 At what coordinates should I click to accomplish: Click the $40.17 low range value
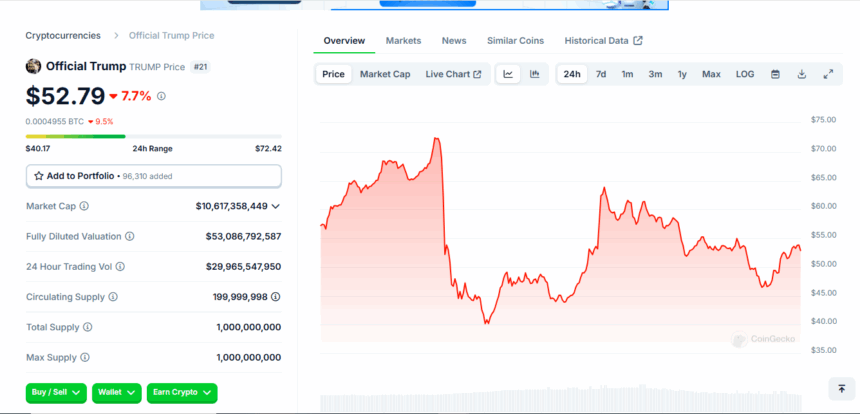pos(38,149)
